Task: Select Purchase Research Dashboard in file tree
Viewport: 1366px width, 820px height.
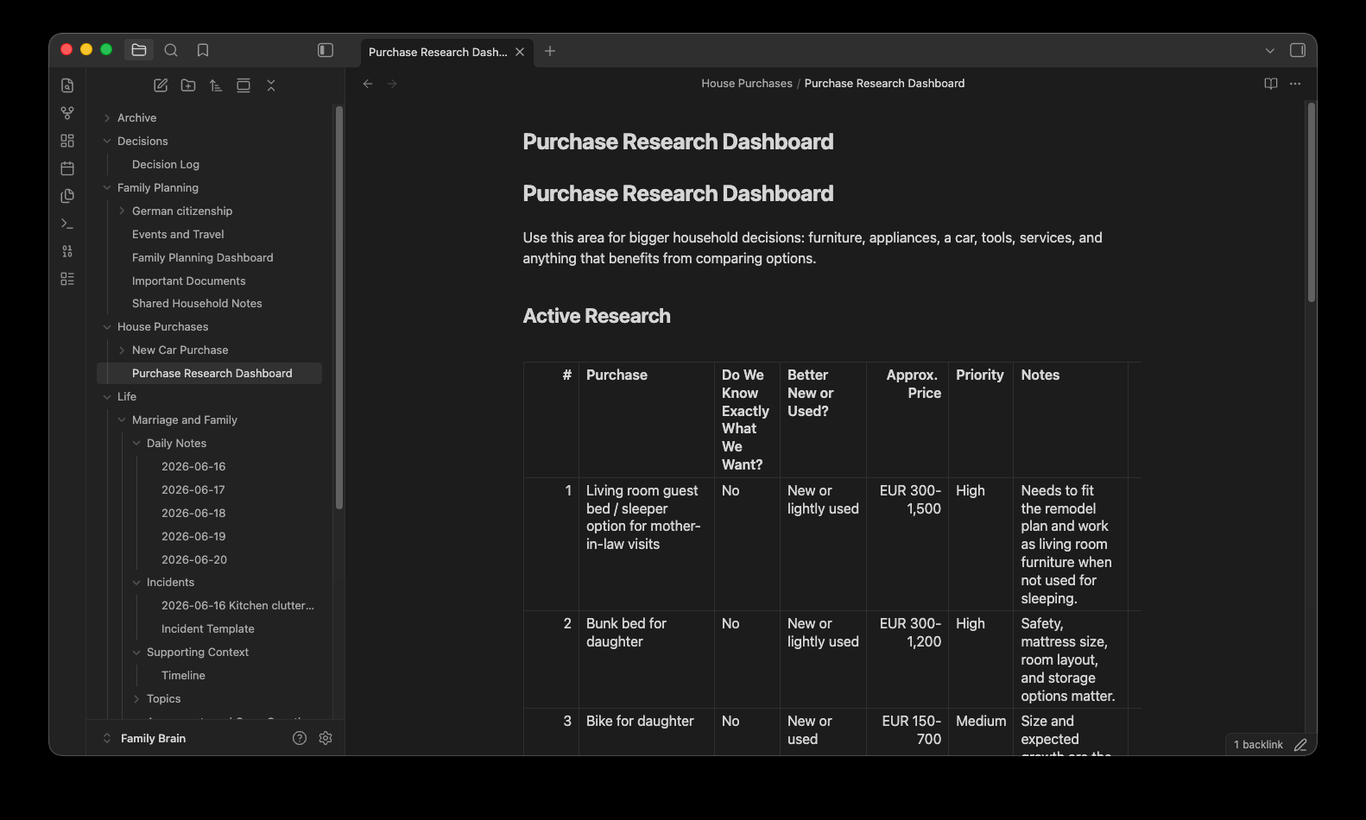Action: coord(210,373)
